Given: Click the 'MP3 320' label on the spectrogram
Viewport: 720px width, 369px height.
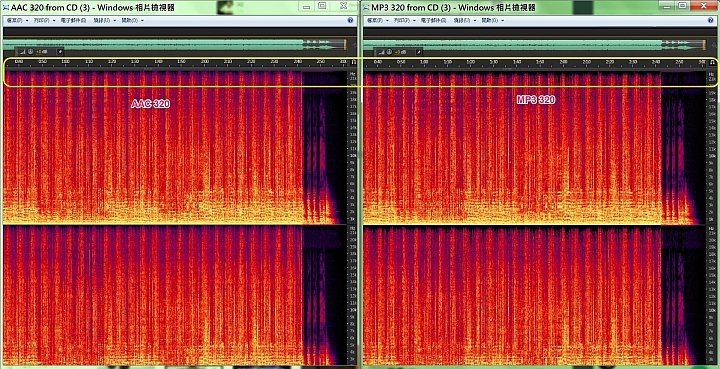Looking at the screenshot, I should [536, 100].
